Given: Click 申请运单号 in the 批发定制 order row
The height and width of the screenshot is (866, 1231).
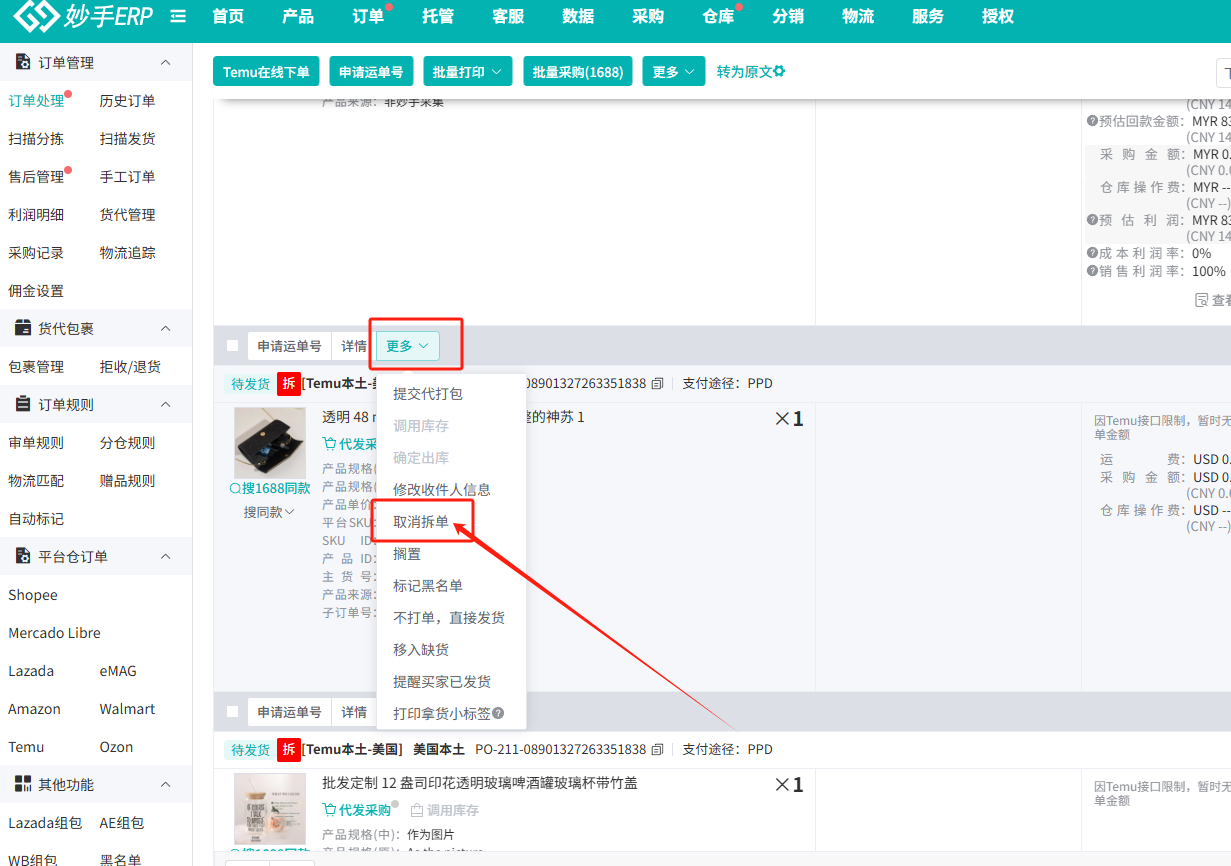Looking at the screenshot, I should [290, 712].
